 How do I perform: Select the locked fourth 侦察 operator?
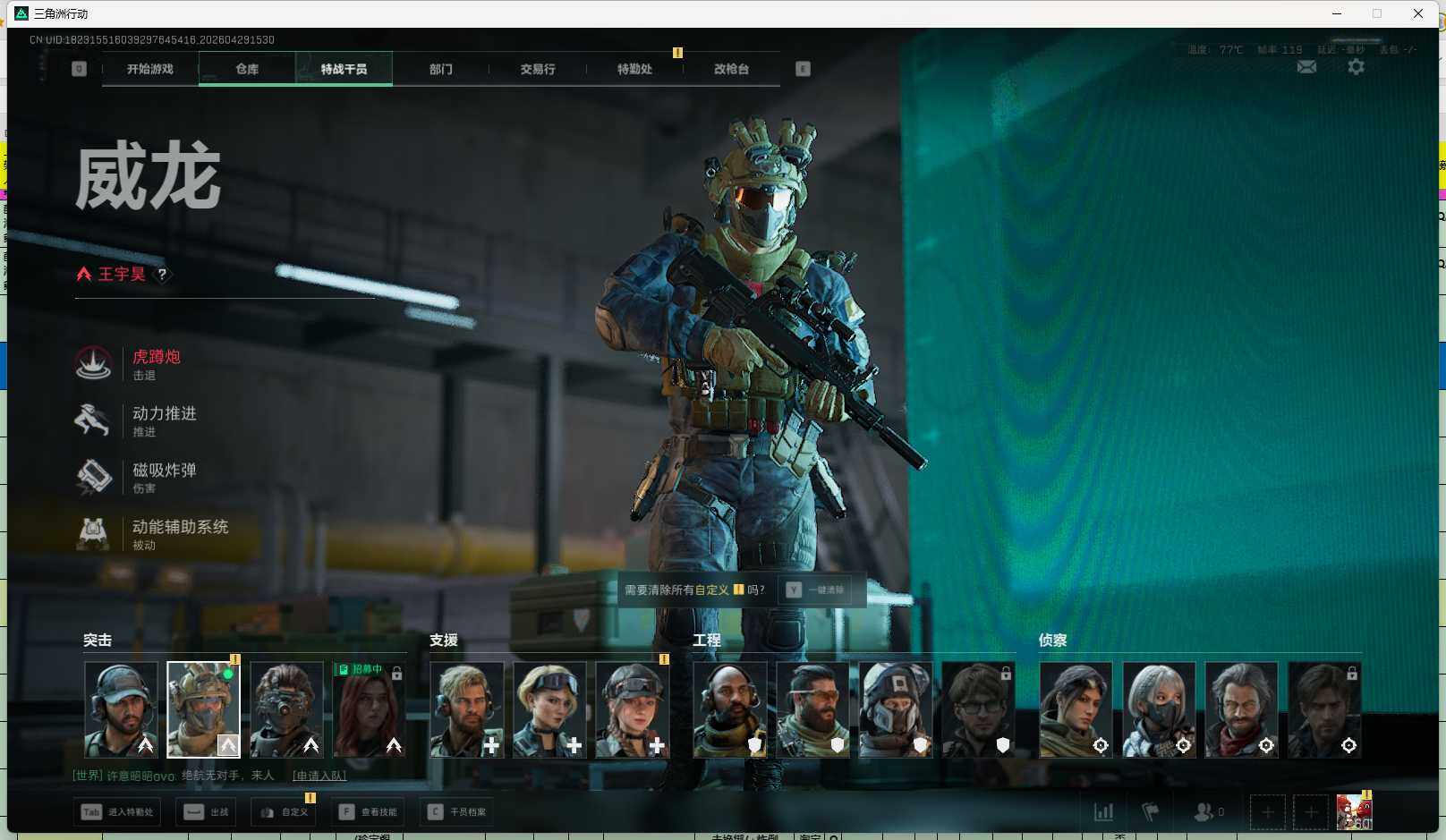[1324, 709]
